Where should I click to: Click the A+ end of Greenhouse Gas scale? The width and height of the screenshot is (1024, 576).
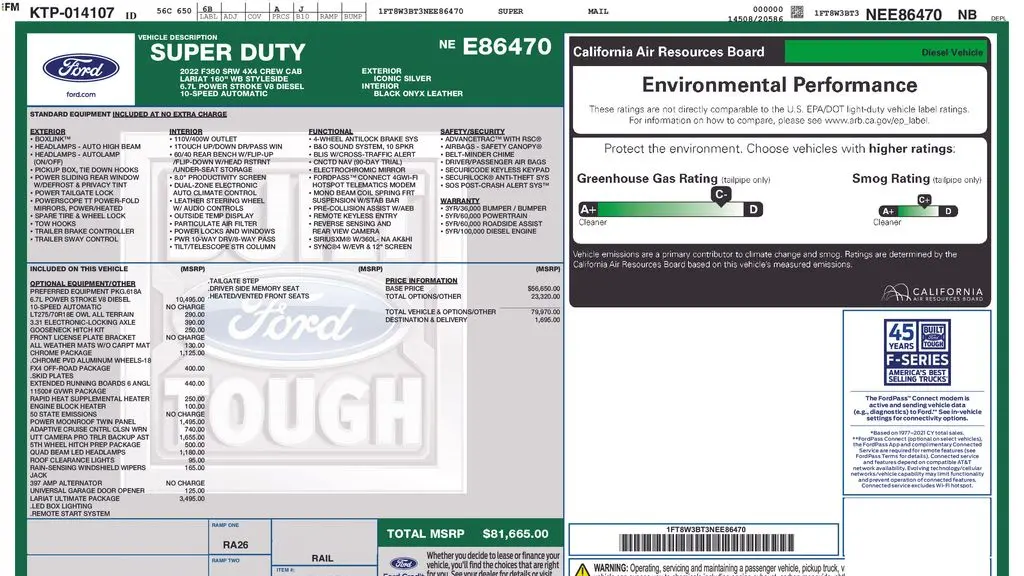point(588,210)
